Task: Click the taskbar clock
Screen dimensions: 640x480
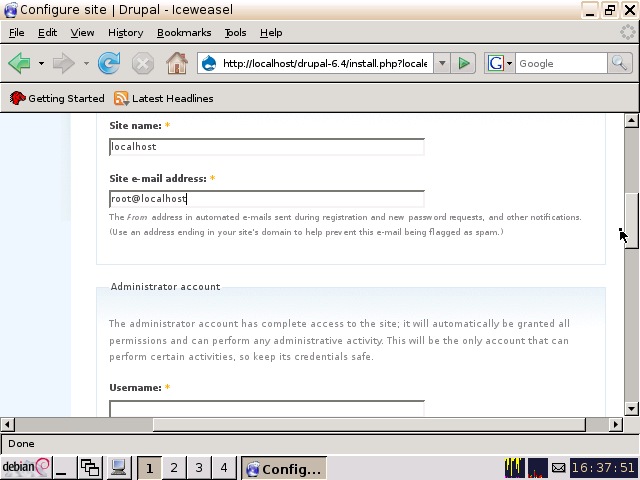Action: [603, 468]
